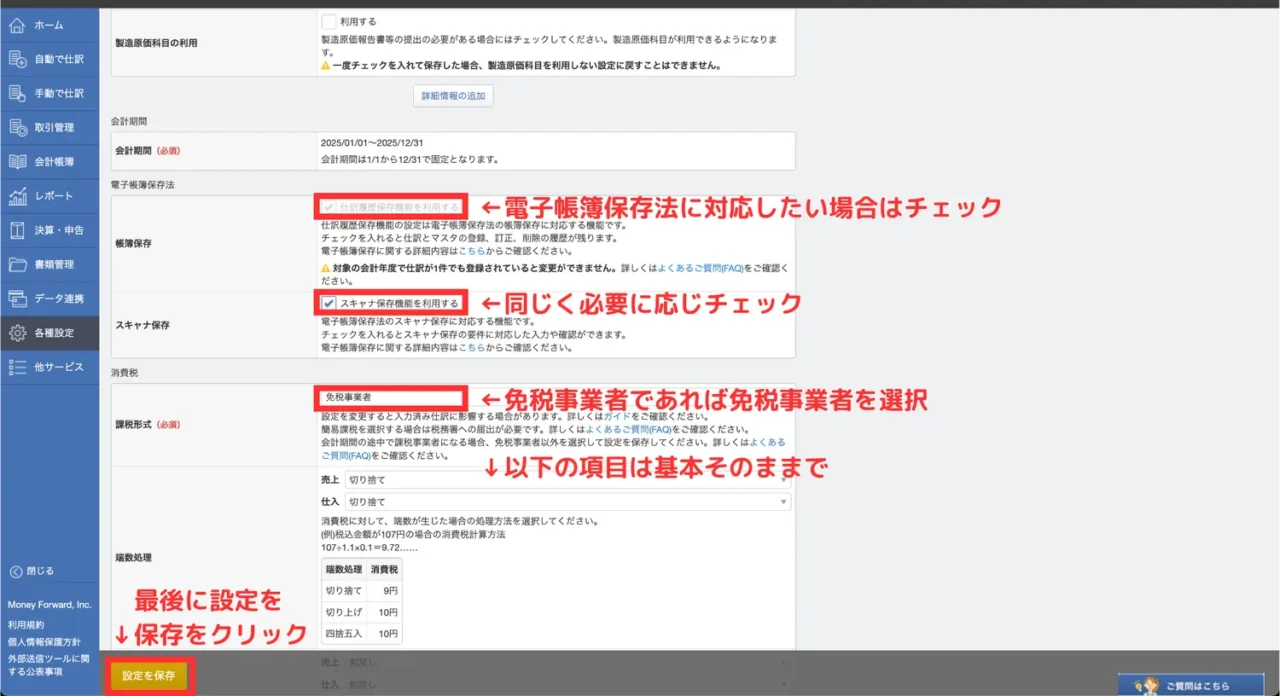
Task: Toggle 仕訳履歴保存機能を利用する checkbox
Action: point(328,207)
